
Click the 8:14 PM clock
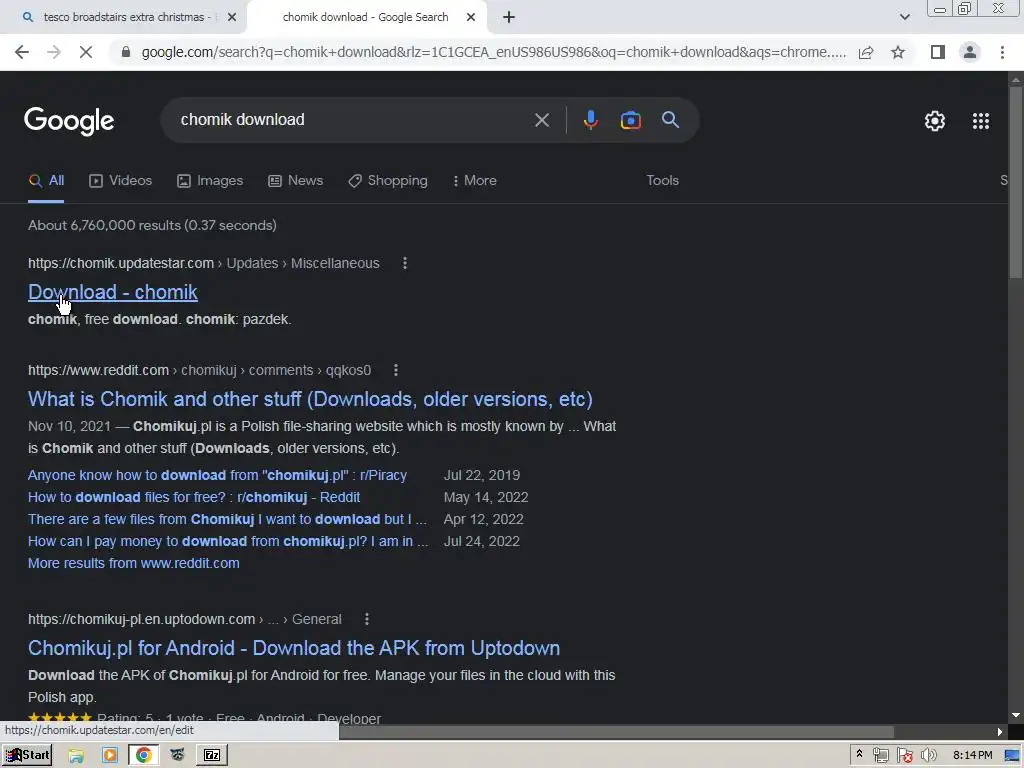972,755
